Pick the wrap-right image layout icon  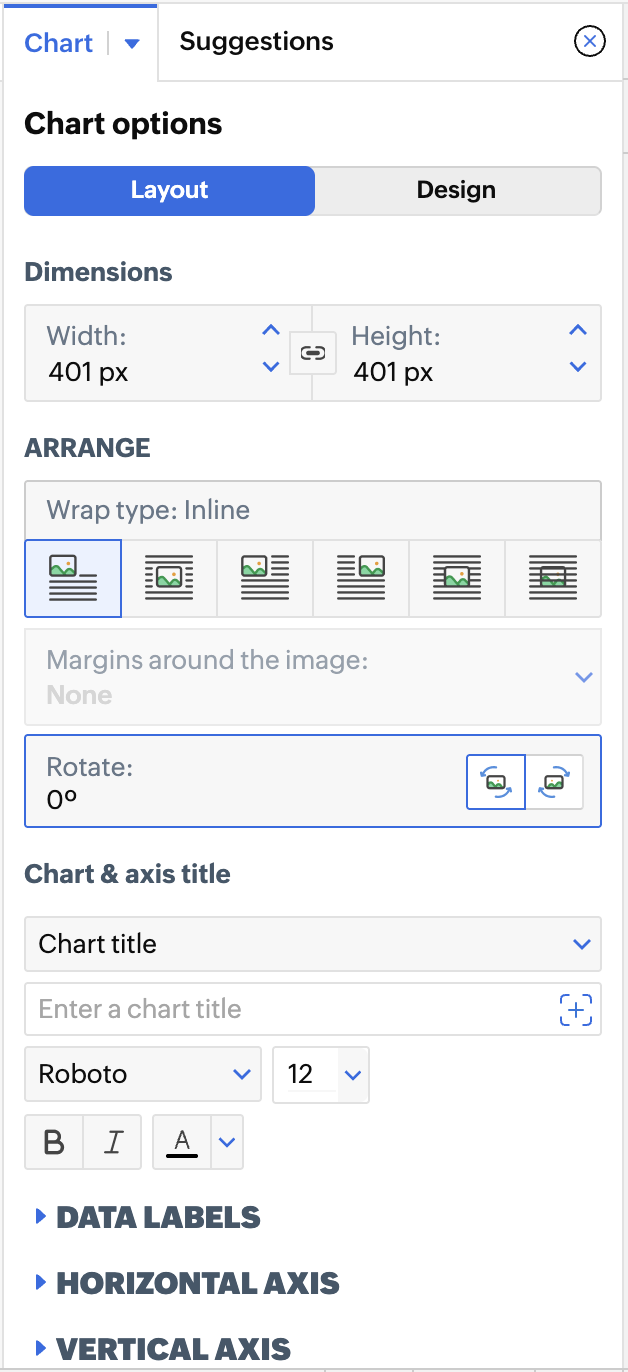[x=361, y=579]
